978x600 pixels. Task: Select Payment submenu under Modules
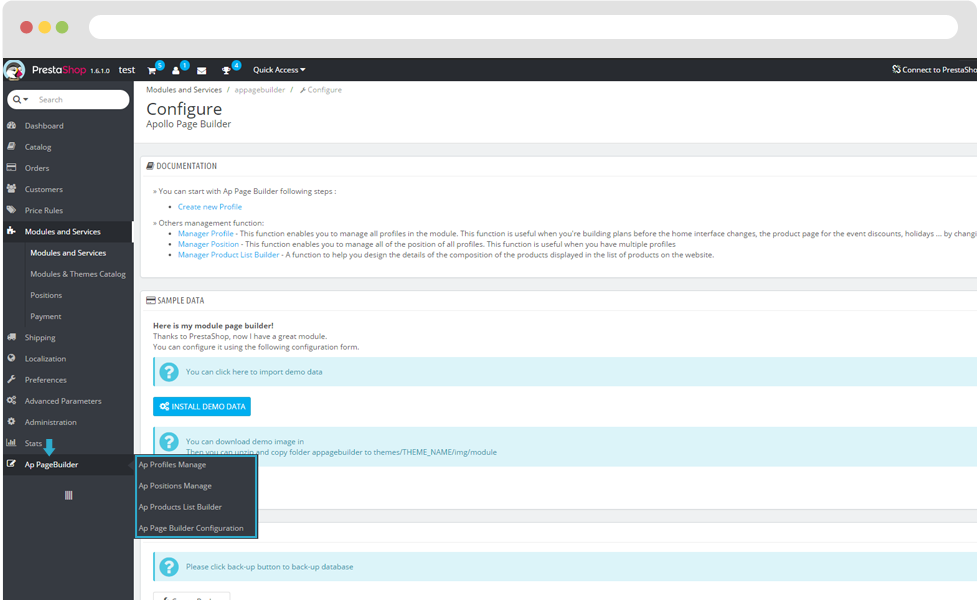(x=46, y=316)
